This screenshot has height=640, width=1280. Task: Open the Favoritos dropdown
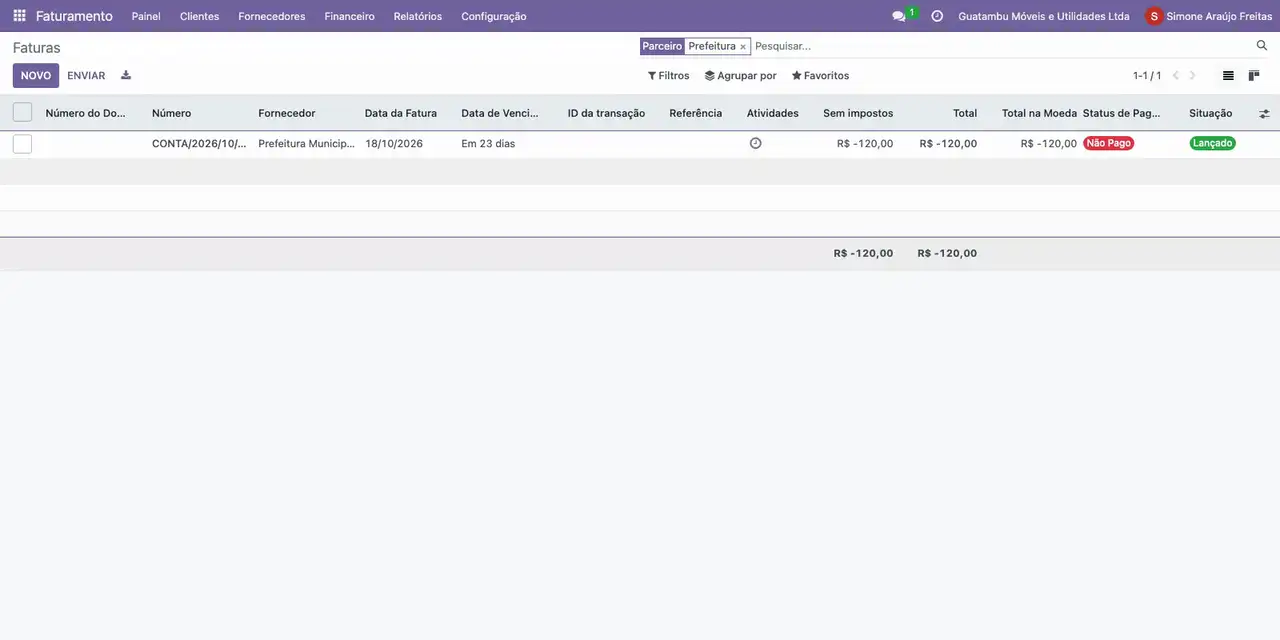tap(820, 76)
